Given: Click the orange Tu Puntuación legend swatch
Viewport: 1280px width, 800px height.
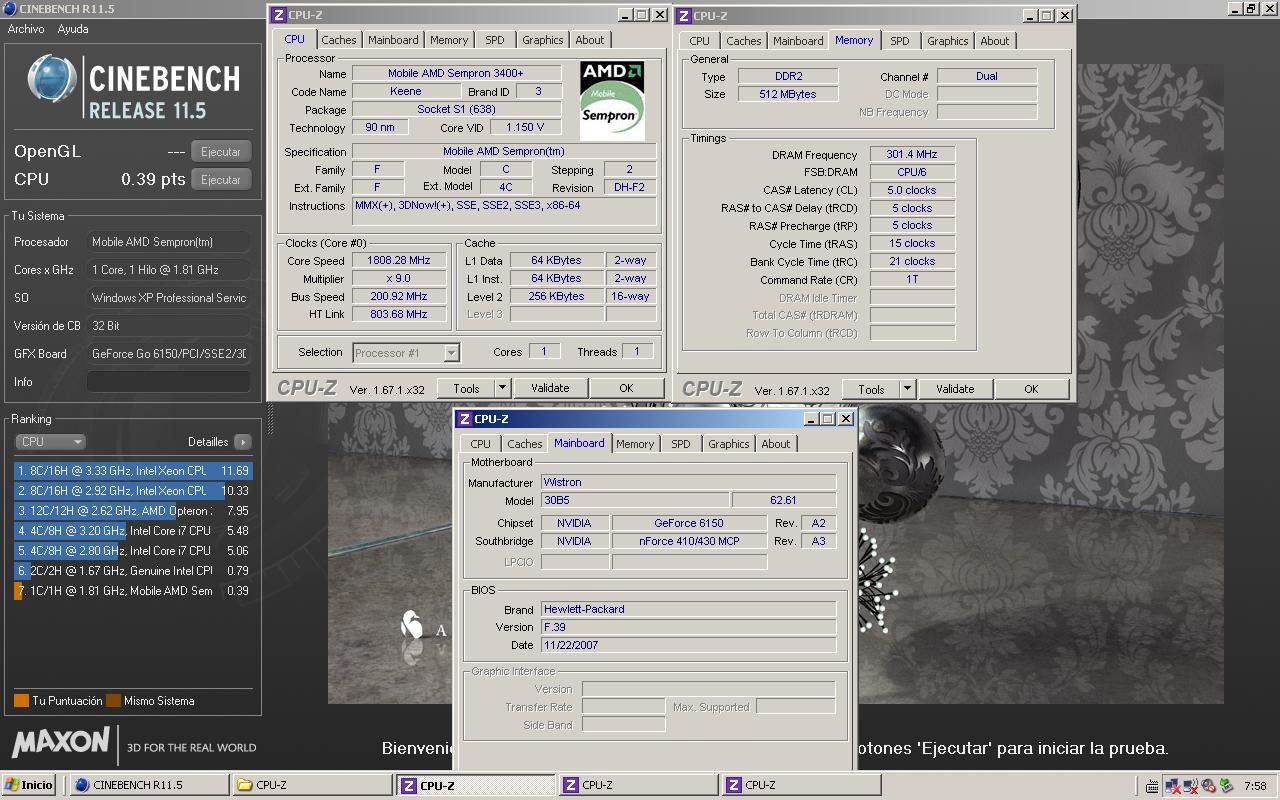Looking at the screenshot, I should pos(21,701).
